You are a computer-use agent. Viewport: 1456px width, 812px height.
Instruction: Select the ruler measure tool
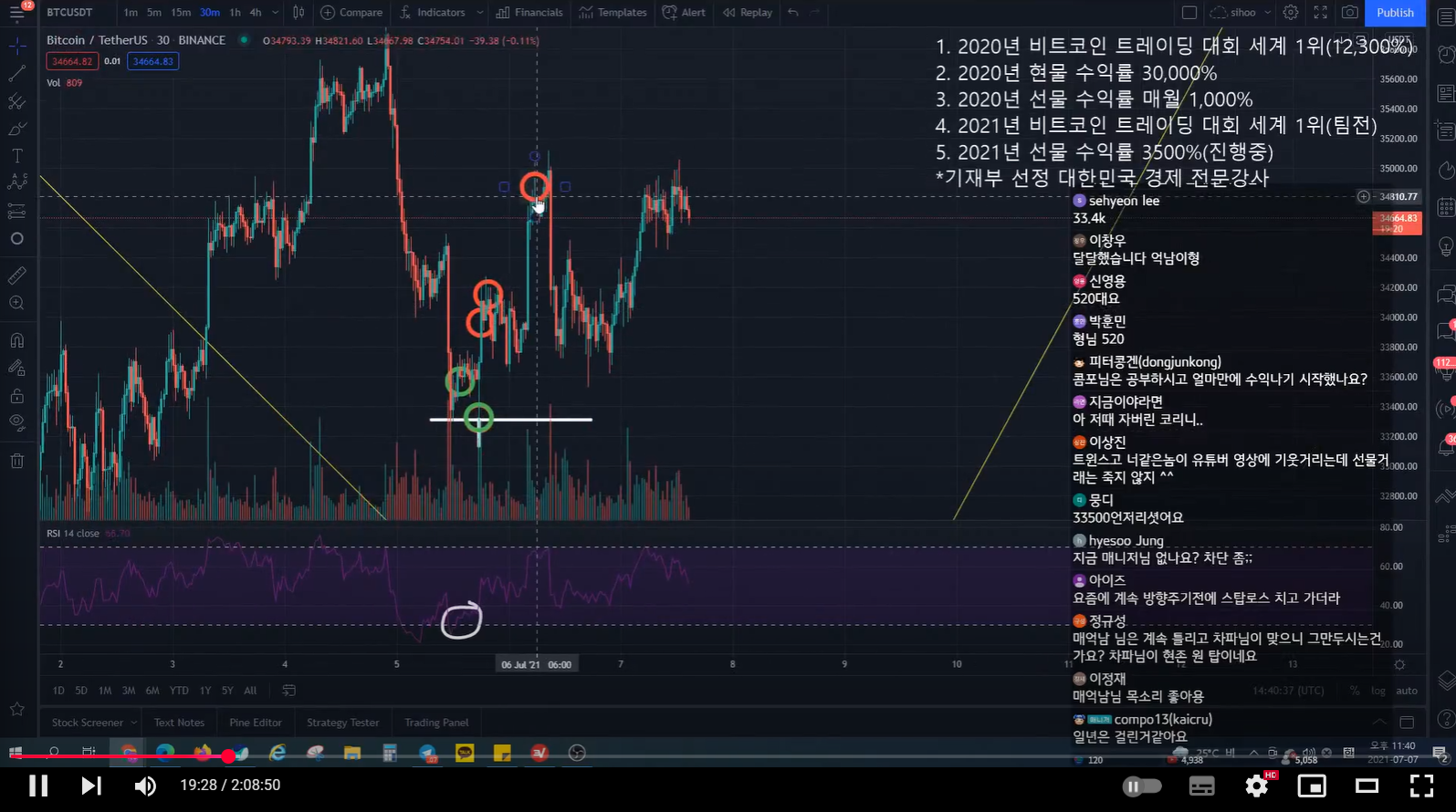tap(17, 275)
